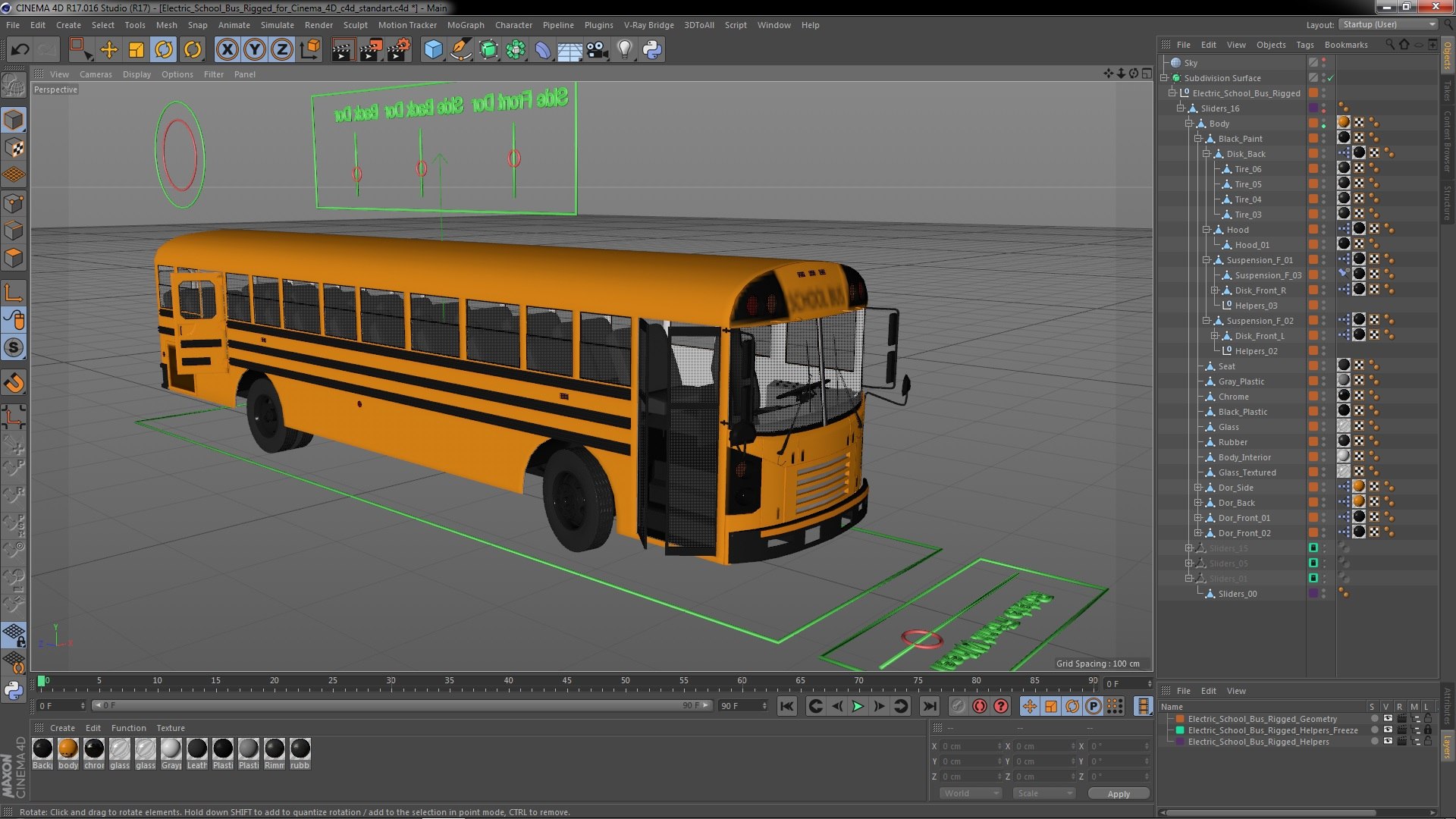Go to end of timeline
Screen dimensions: 1456x819
coord(929,707)
